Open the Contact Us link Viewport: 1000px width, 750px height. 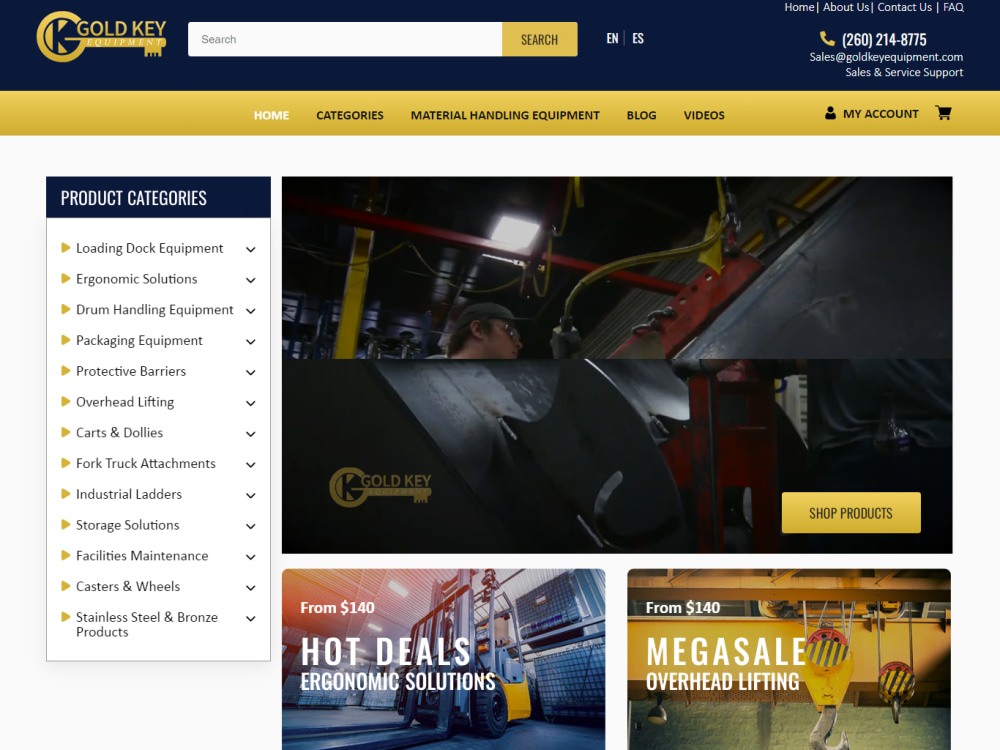[x=904, y=7]
